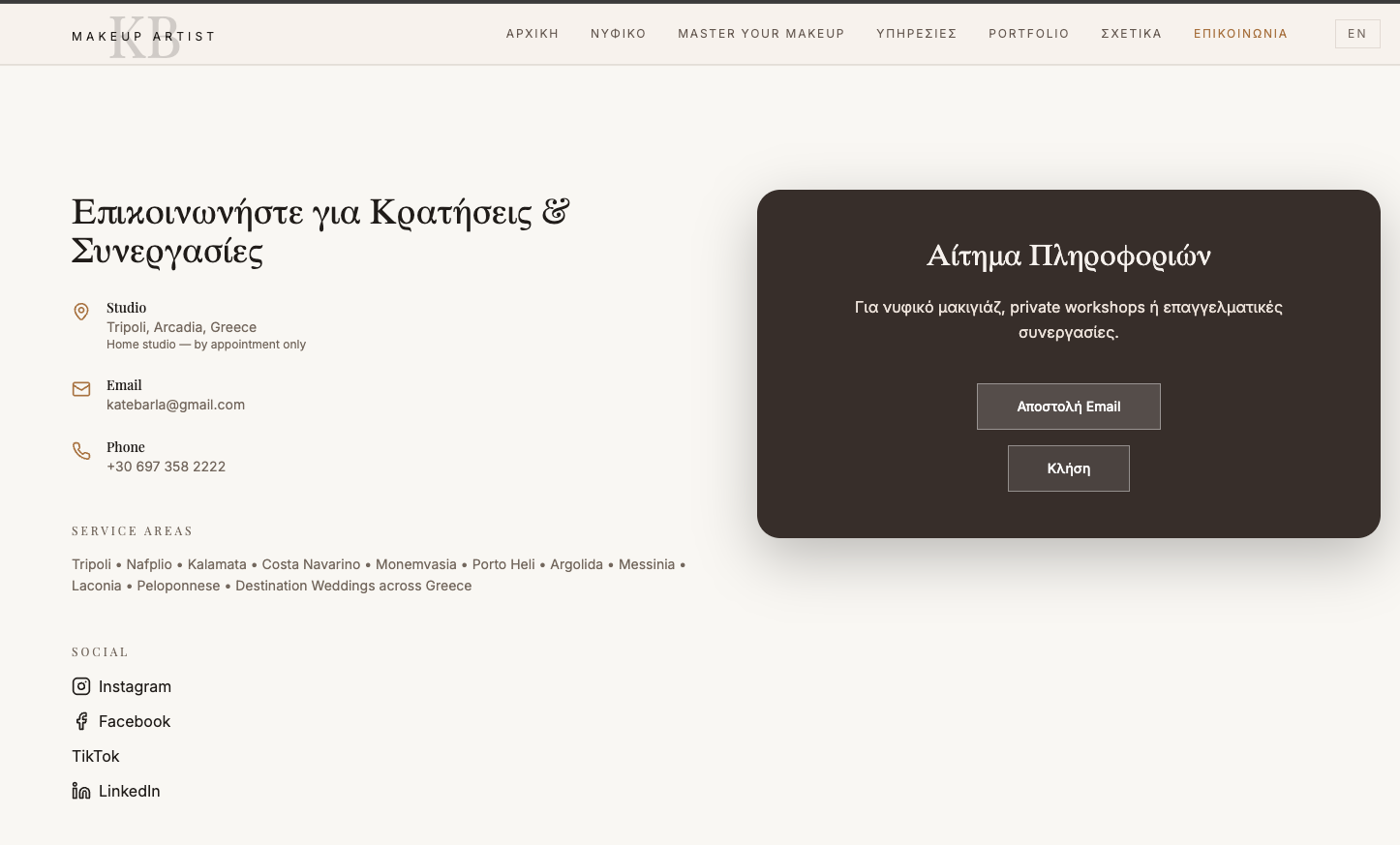Open the Portfolio nav link
Image resolution: width=1400 pixels, height=845 pixels.
click(1029, 34)
